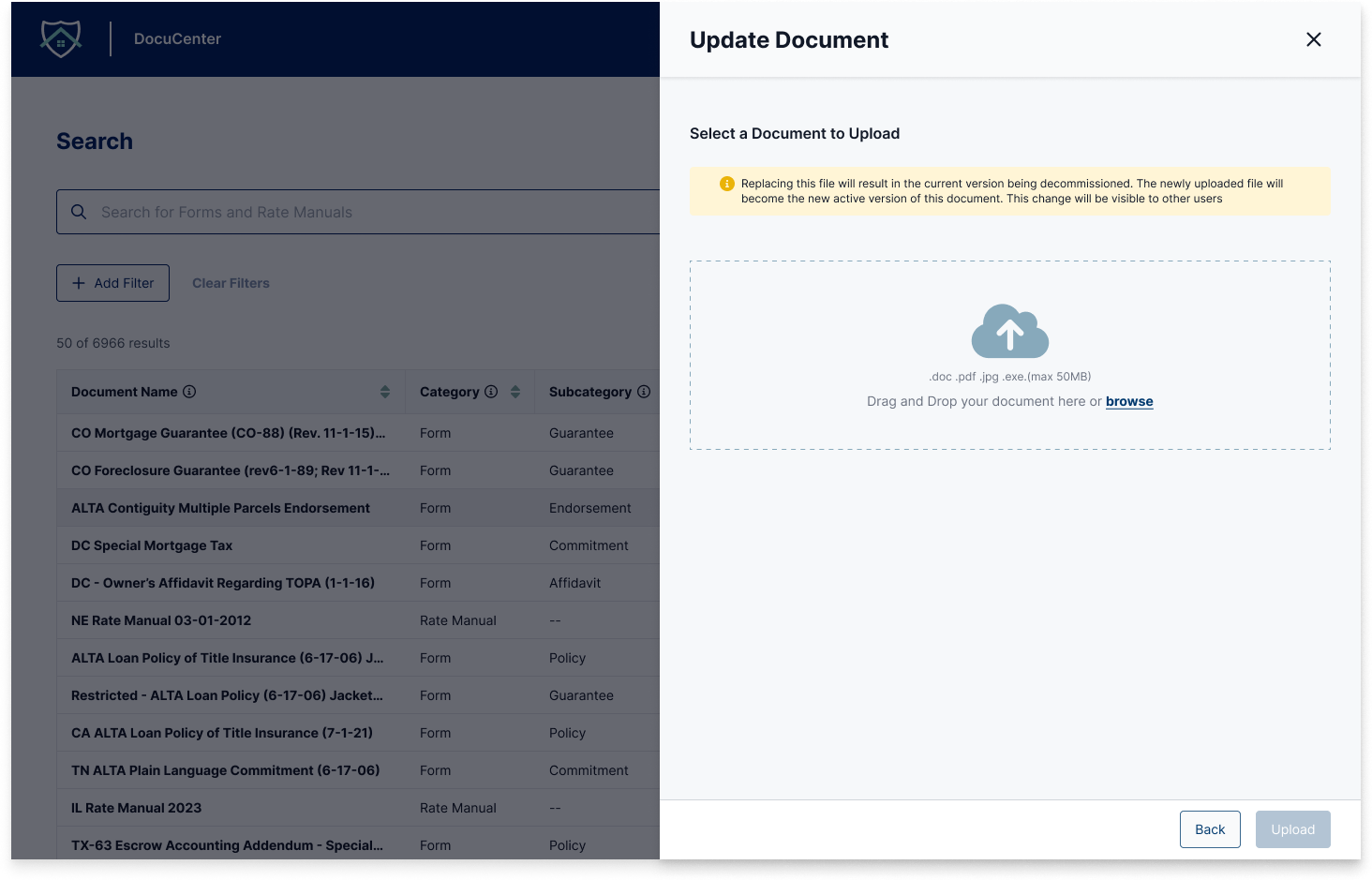Open NE Rate Manual 03-01-2012
Screen dimensions: 1372x880
coord(161,620)
